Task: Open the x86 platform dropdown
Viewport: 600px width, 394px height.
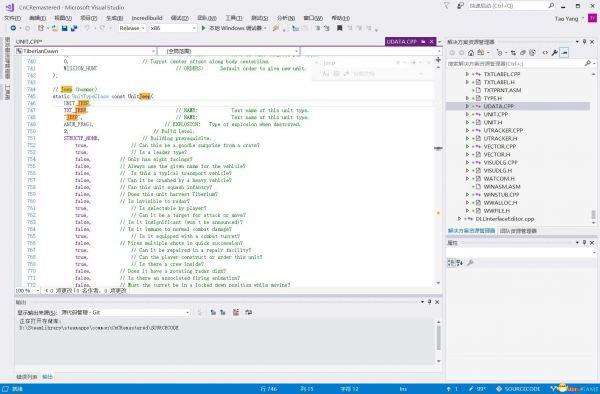Action: (x=173, y=28)
